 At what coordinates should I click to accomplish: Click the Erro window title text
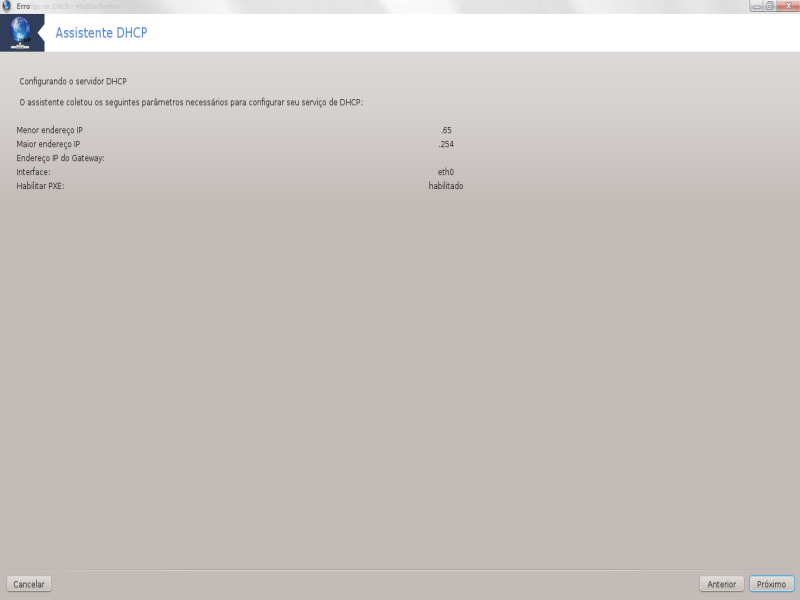[23, 6]
